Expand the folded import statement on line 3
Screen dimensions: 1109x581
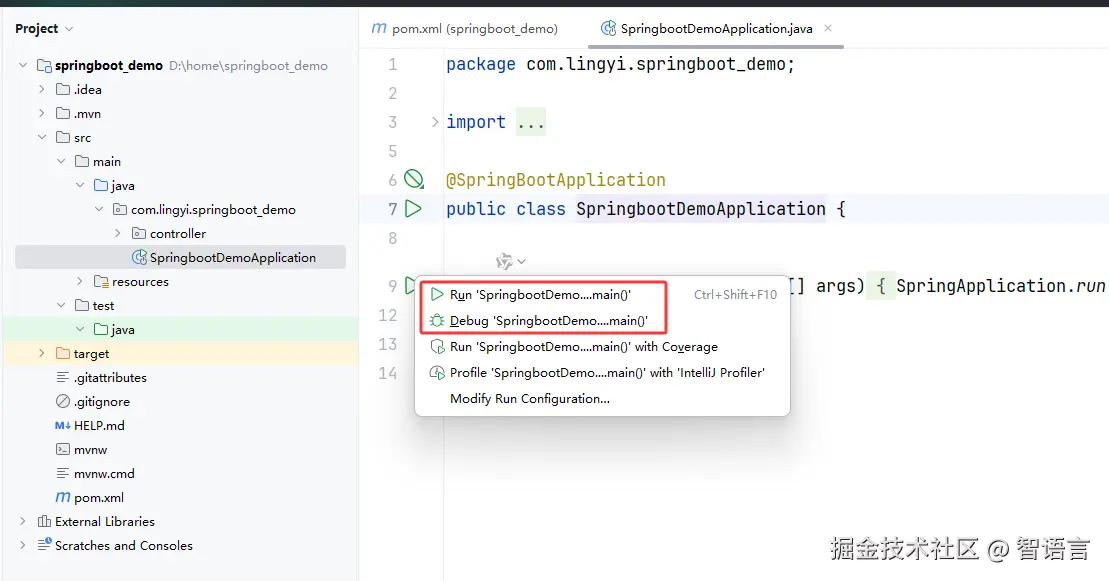pyautogui.click(x=435, y=122)
